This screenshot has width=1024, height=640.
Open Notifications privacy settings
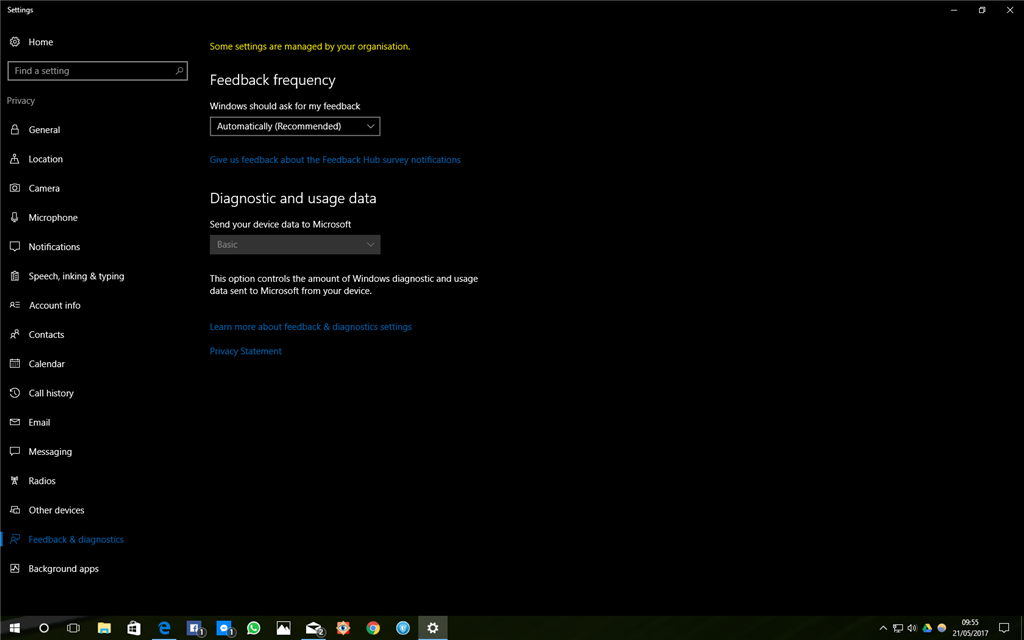click(54, 247)
